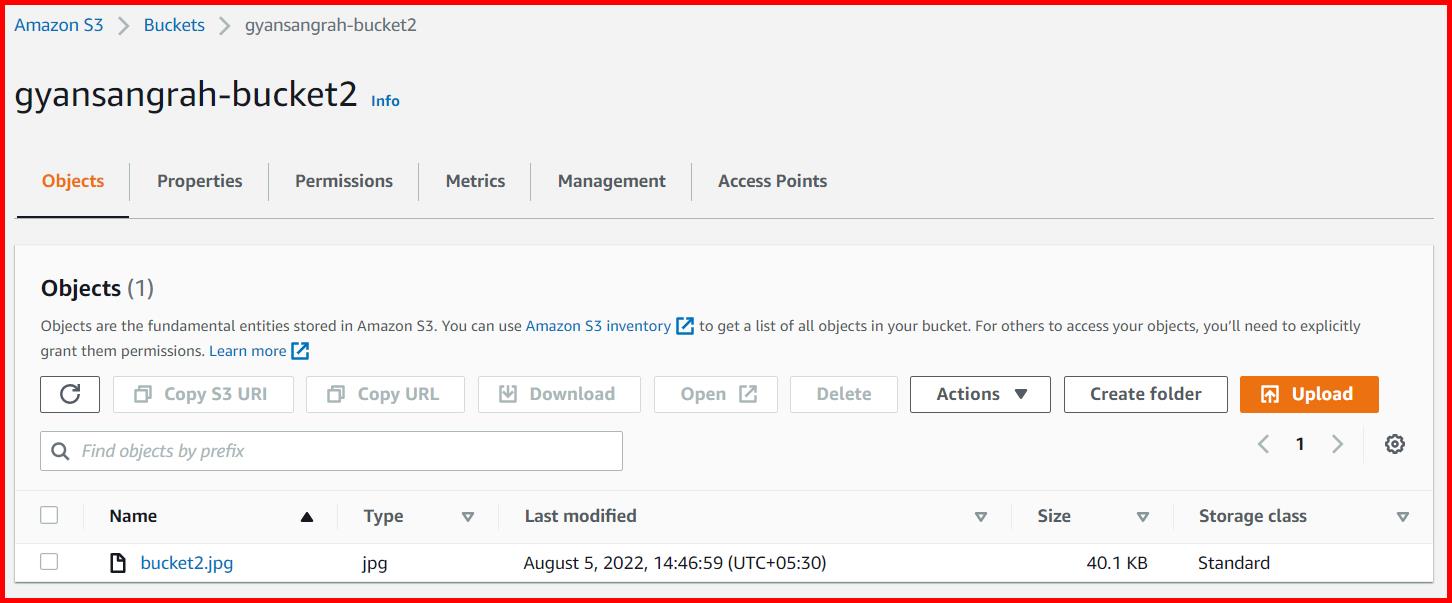Switch to the Permissions tab
Image resolution: width=1452 pixels, height=603 pixels.
[343, 181]
